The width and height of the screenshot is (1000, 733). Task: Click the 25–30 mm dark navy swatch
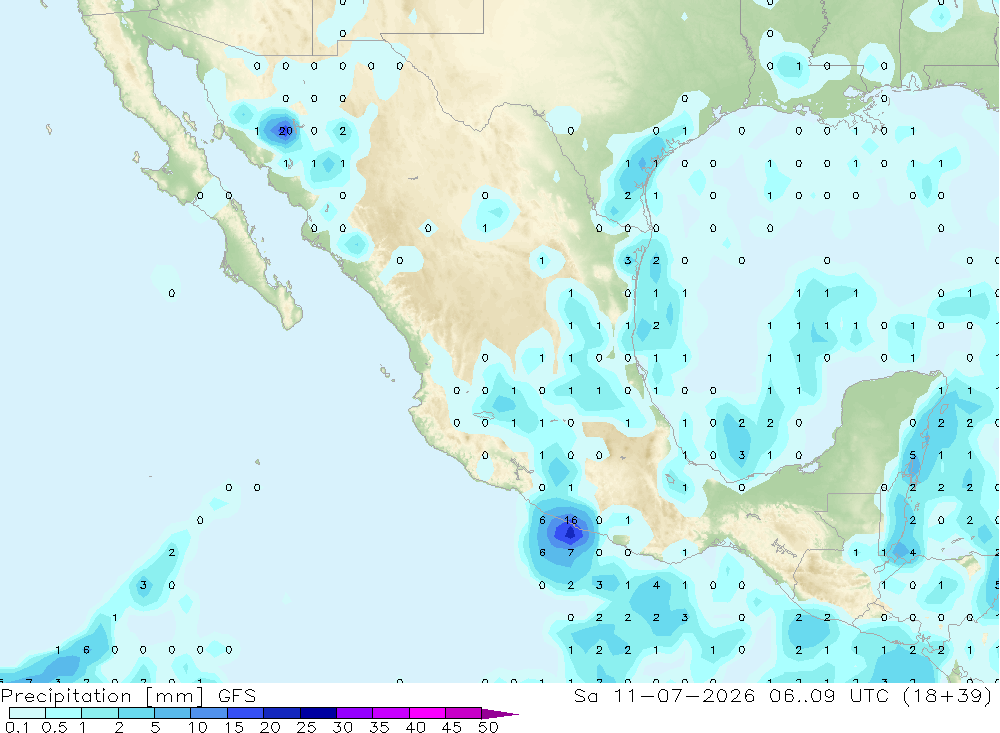(318, 713)
